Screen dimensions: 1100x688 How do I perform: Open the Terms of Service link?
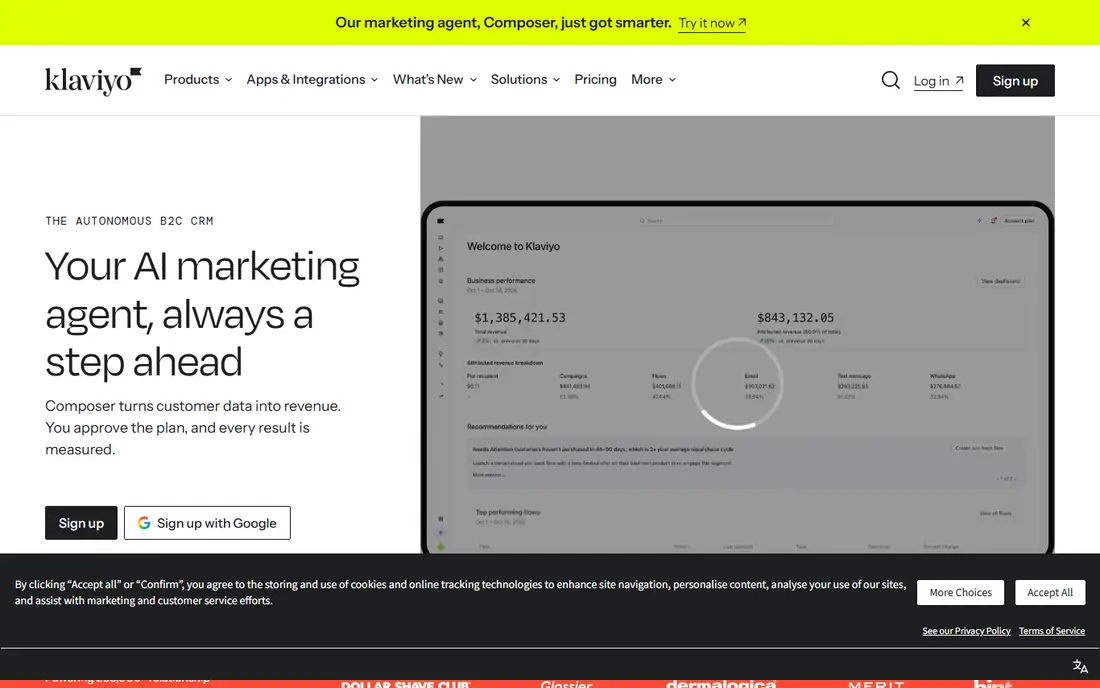pyautogui.click(x=1052, y=631)
